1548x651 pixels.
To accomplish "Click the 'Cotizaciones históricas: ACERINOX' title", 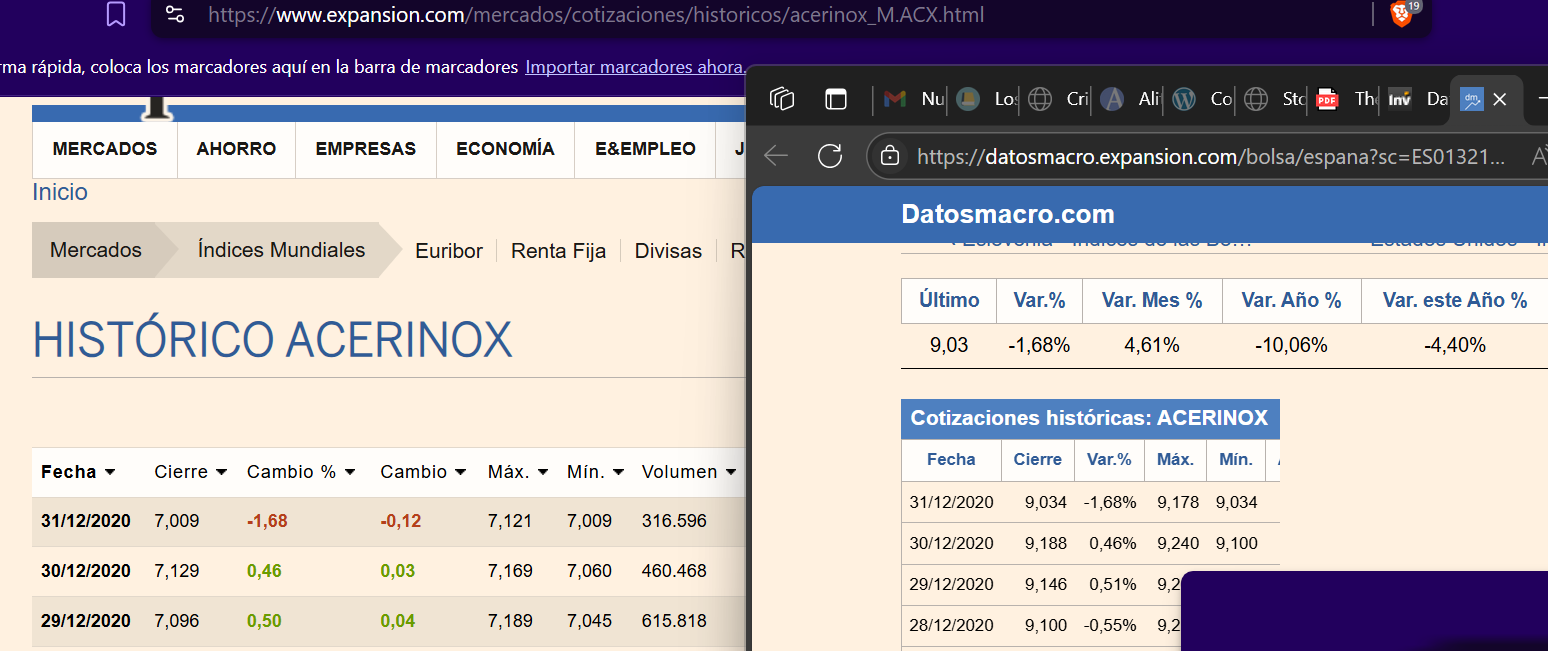I will [x=1089, y=418].
